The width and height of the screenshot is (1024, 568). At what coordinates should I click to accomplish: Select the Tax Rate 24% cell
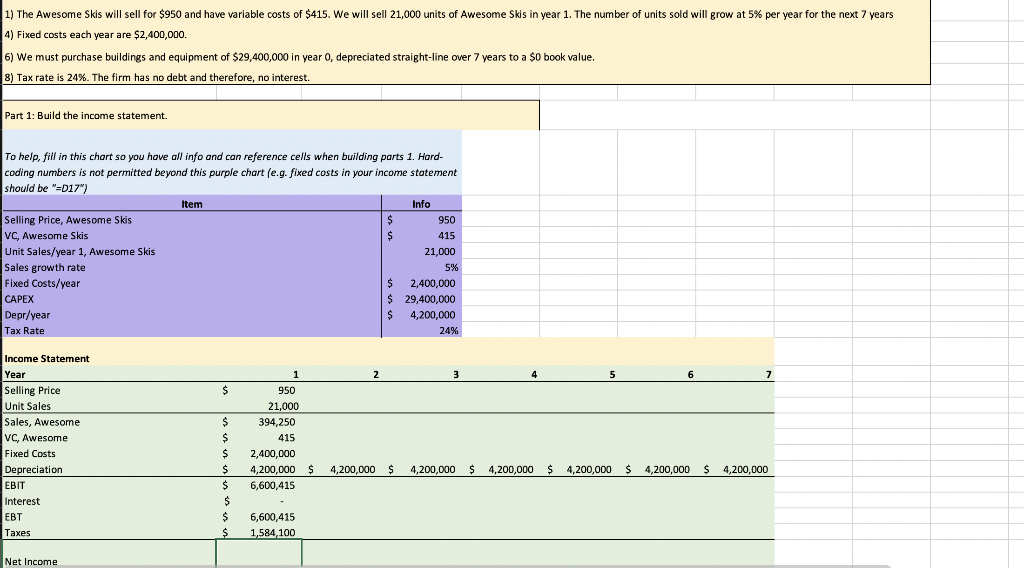[x=421, y=330]
